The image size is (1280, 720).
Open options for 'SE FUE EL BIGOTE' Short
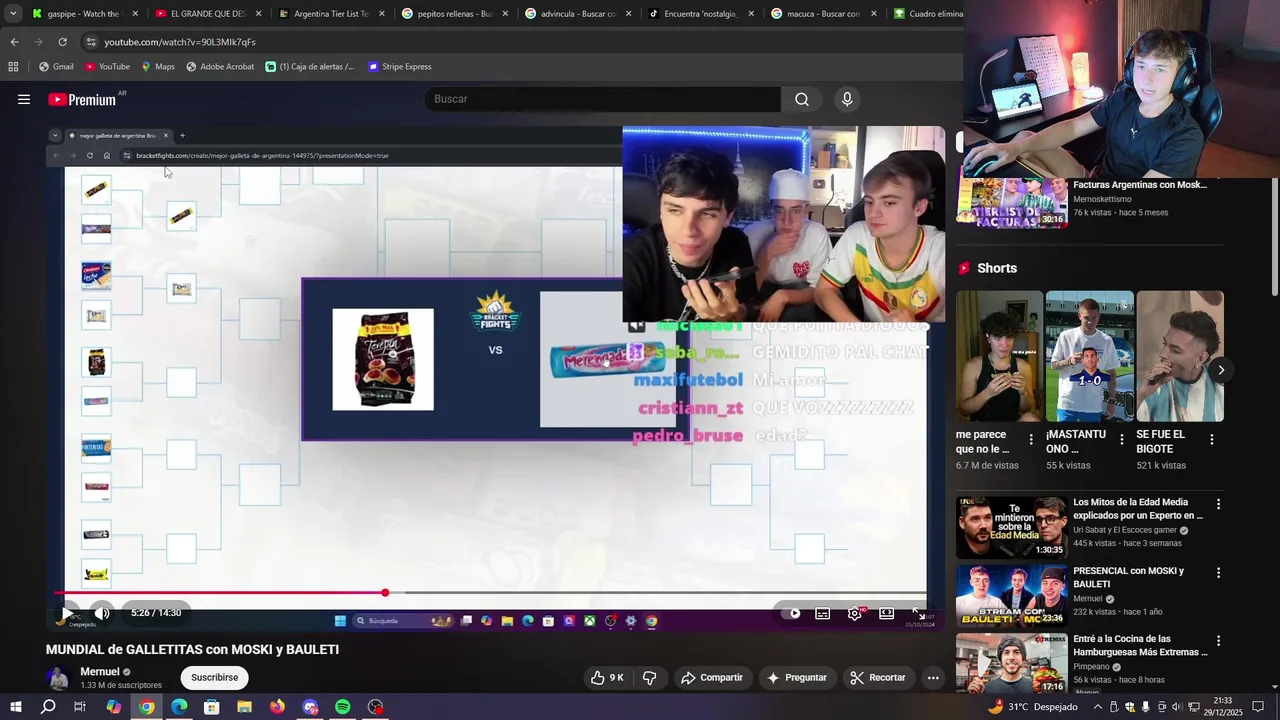[x=1212, y=440]
